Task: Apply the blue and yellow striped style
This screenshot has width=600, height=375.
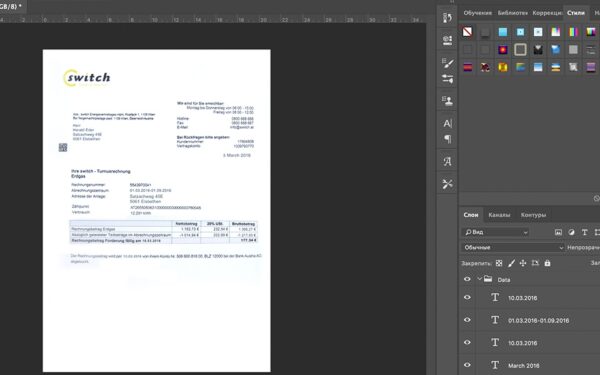Action: [x=556, y=67]
